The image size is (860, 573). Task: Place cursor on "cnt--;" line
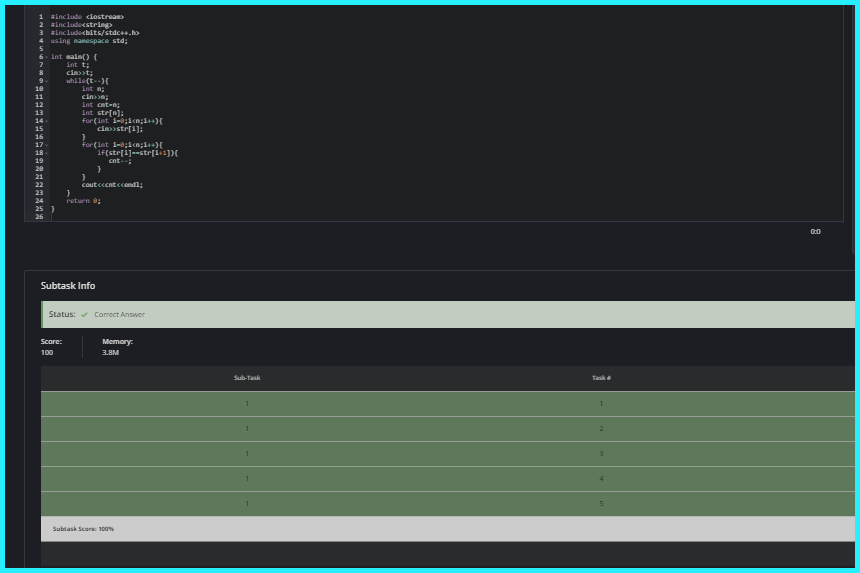tap(120, 161)
